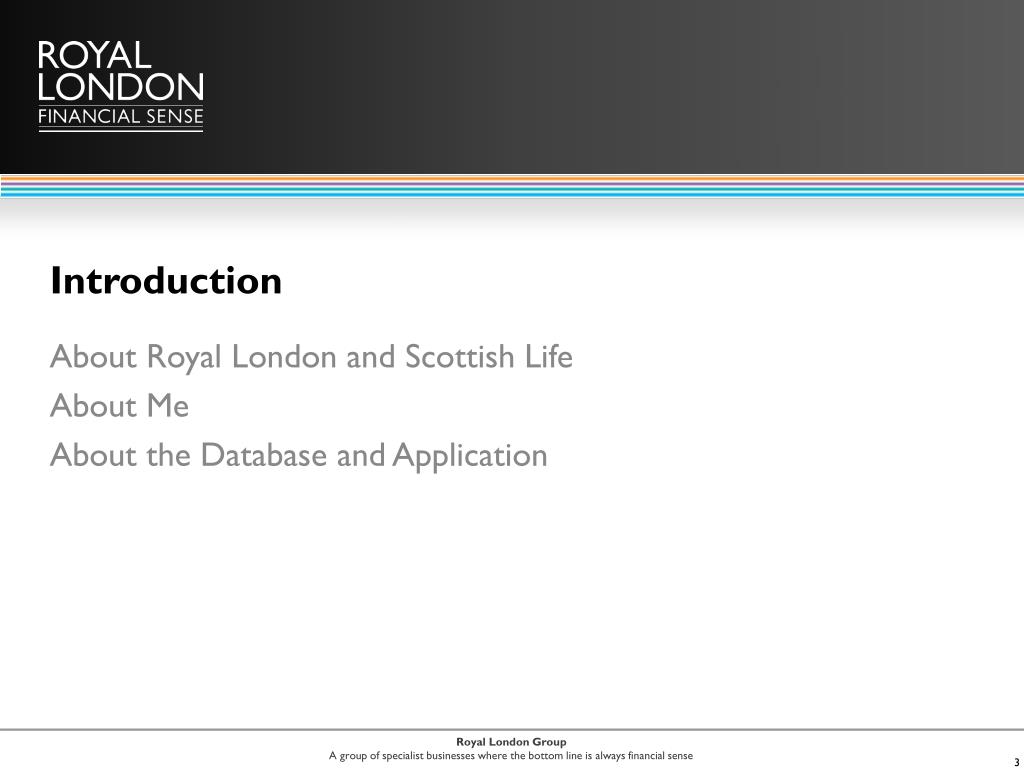
Task: Click the Royal London Financial Sense logo
Action: 121,86
